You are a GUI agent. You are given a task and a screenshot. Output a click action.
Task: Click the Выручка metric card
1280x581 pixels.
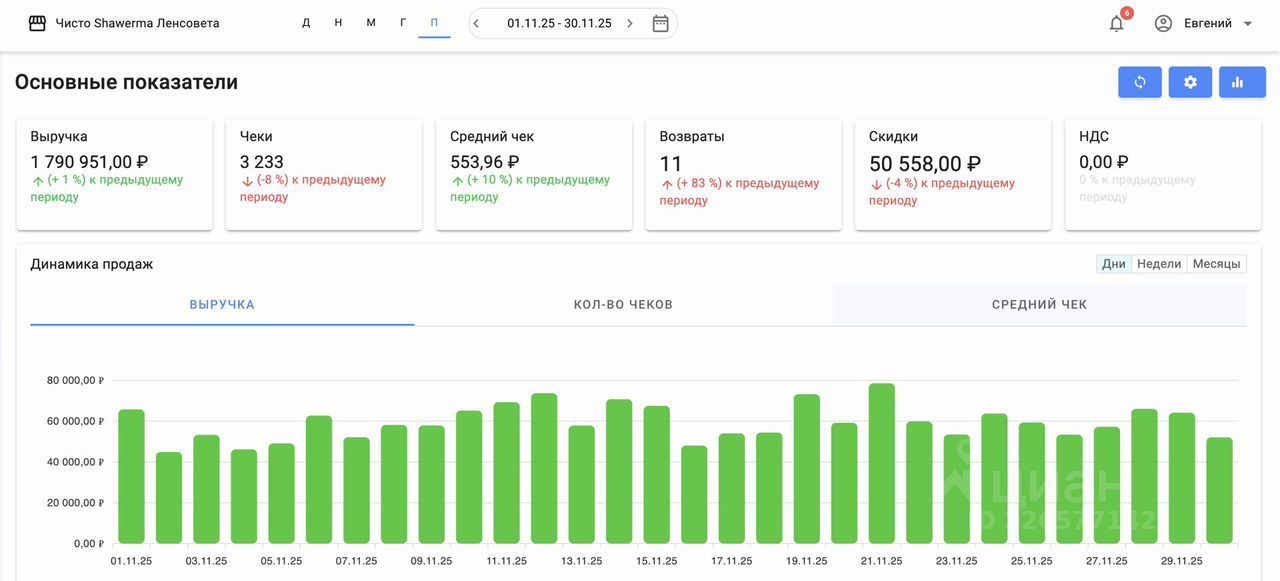(114, 174)
